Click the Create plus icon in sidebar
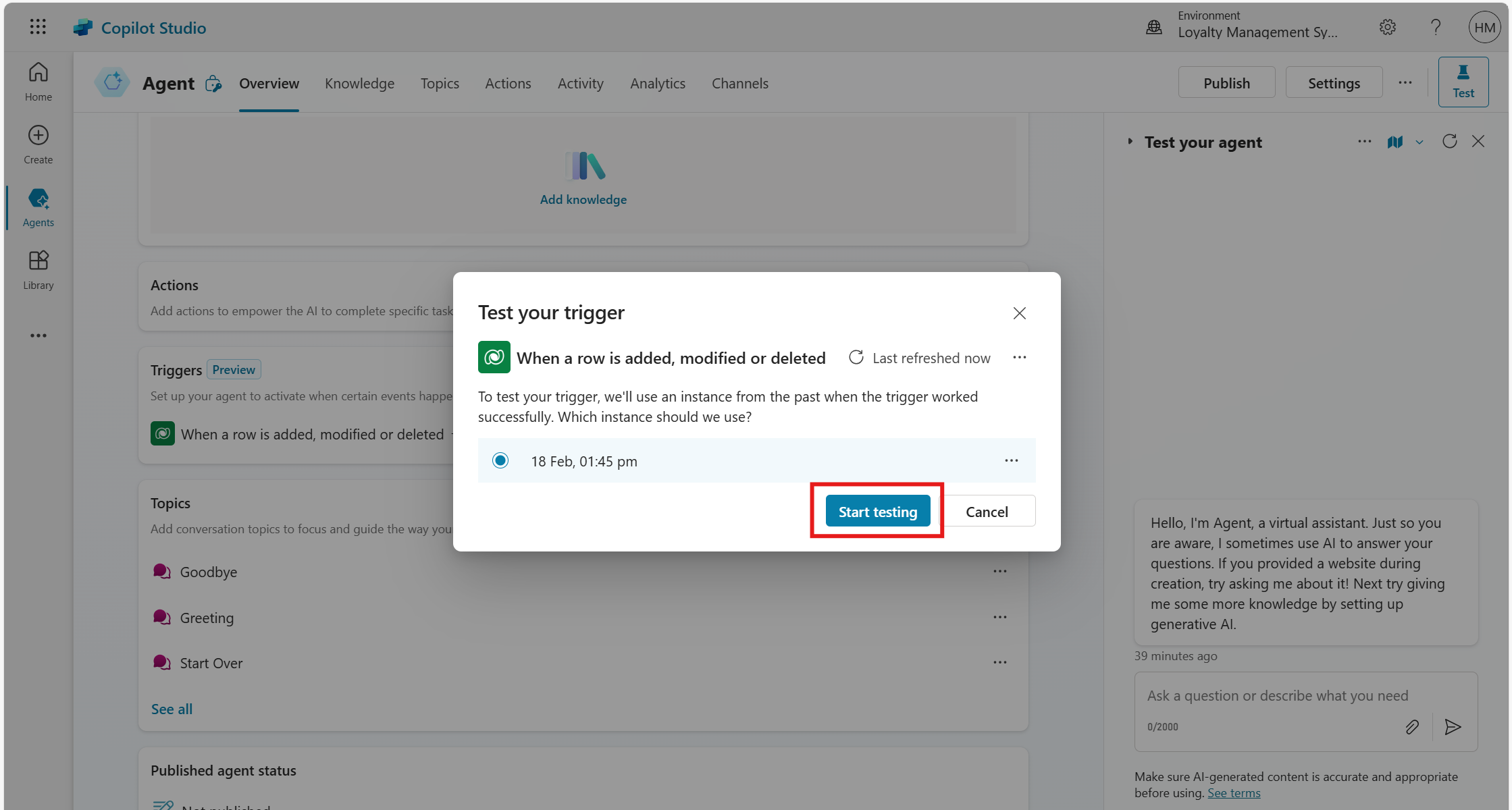Image resolution: width=1512 pixels, height=810 pixels. 38,136
